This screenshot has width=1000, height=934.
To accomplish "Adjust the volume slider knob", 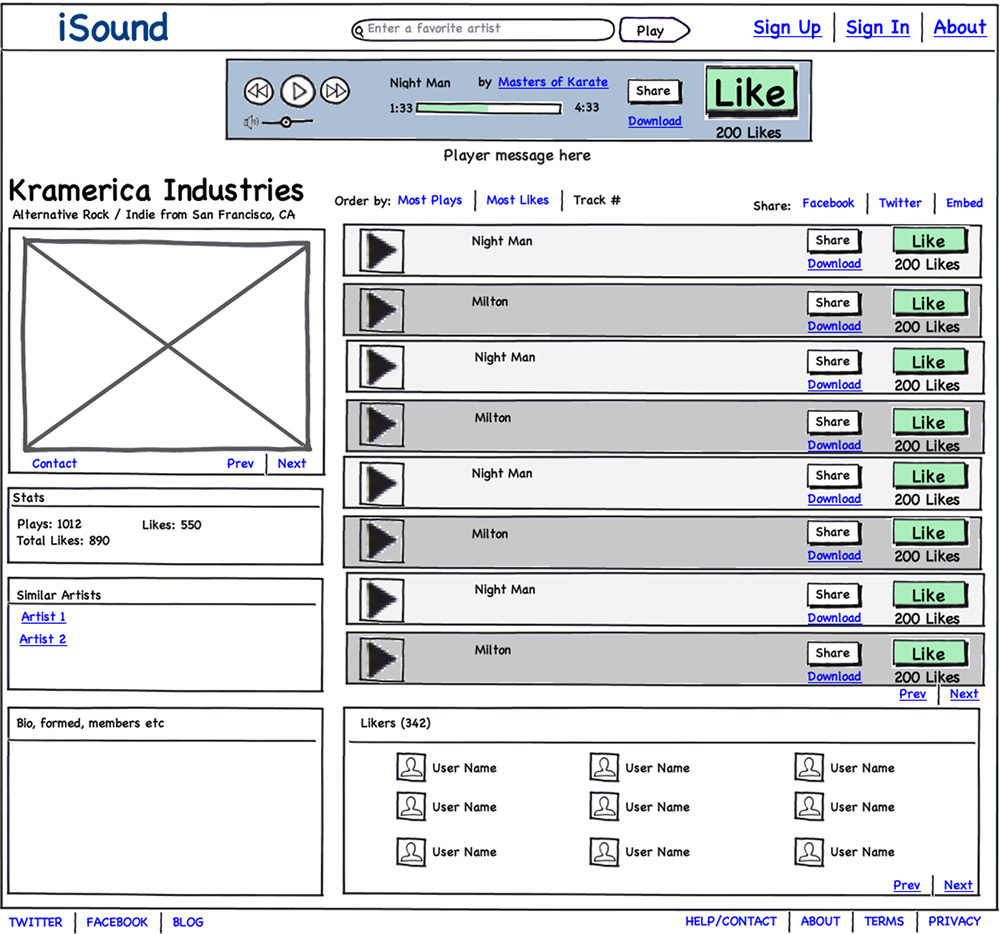I will (286, 122).
